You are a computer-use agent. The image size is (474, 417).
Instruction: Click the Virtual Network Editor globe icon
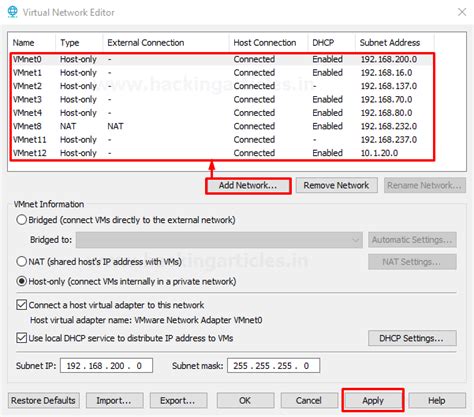(12, 12)
